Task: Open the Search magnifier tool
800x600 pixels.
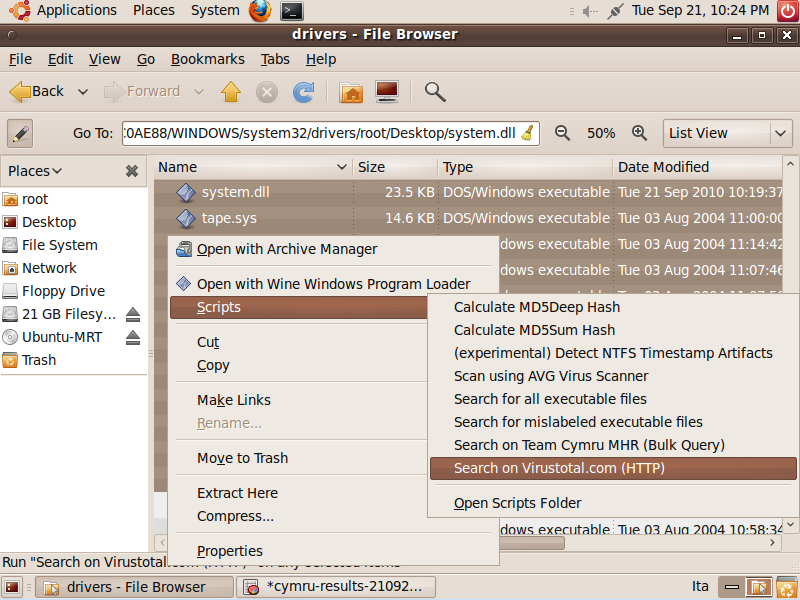Action: click(x=435, y=92)
